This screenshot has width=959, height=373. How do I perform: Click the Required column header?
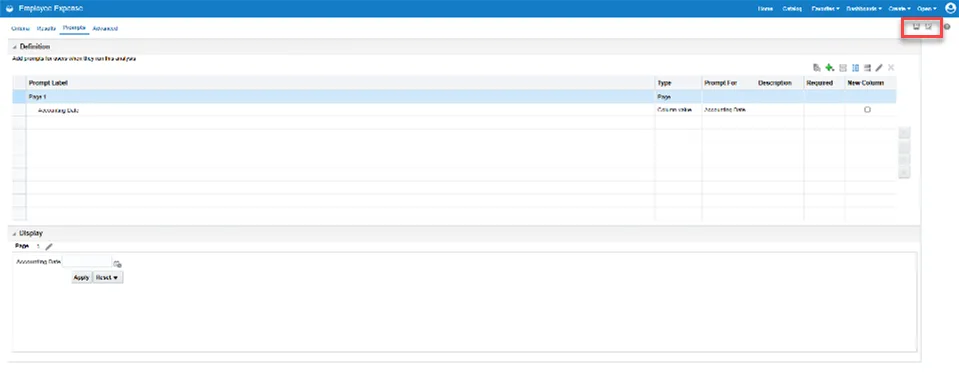coord(820,83)
